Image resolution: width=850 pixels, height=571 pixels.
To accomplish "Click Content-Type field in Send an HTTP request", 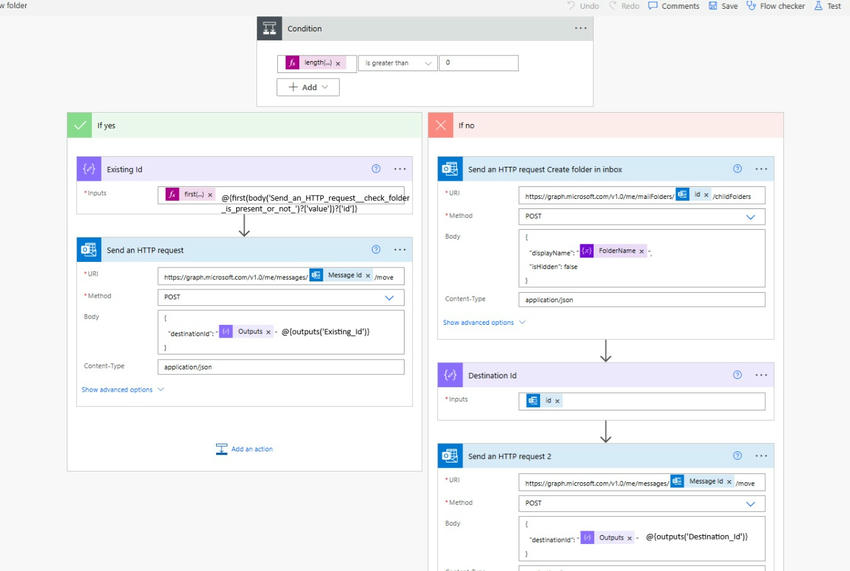I will click(281, 367).
